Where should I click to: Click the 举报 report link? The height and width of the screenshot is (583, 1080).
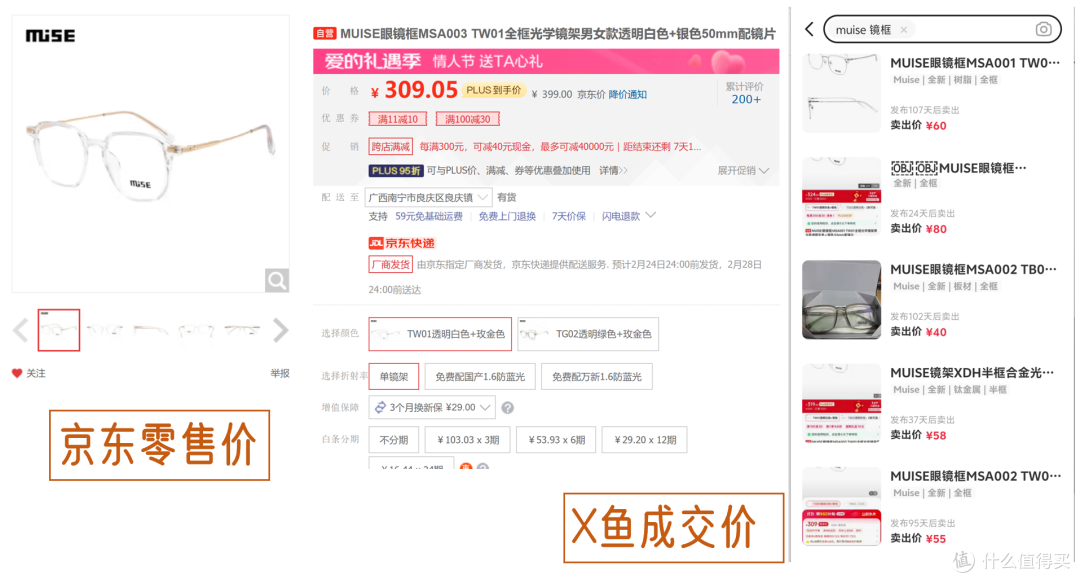(x=280, y=374)
